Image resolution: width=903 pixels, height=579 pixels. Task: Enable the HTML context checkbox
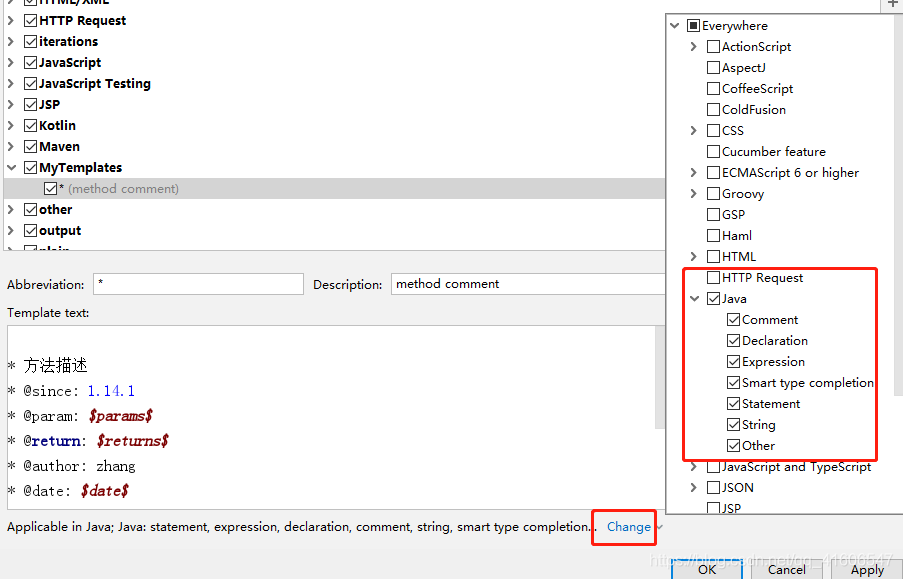click(x=713, y=257)
